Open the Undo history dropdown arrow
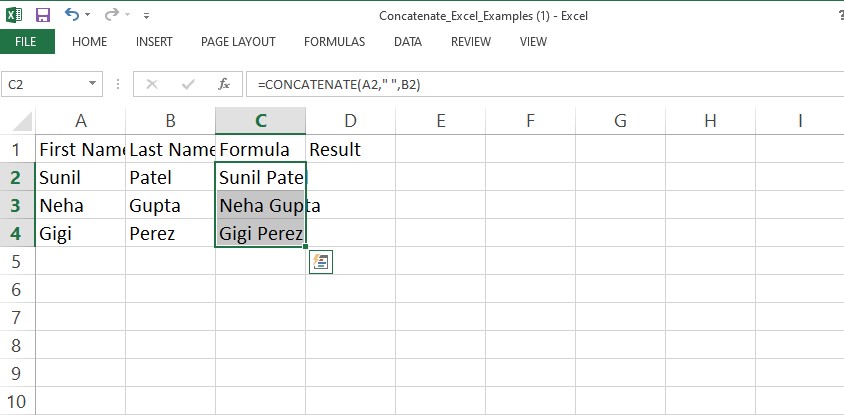 [x=89, y=16]
